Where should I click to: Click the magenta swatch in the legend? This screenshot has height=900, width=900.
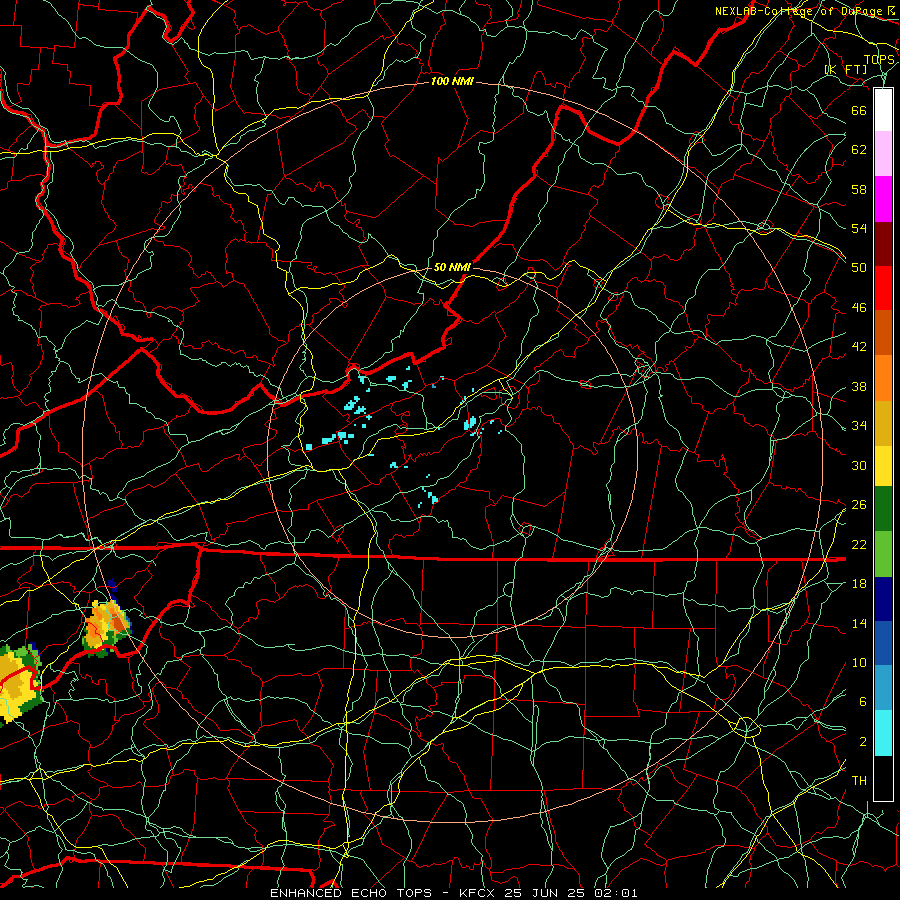pyautogui.click(x=883, y=199)
